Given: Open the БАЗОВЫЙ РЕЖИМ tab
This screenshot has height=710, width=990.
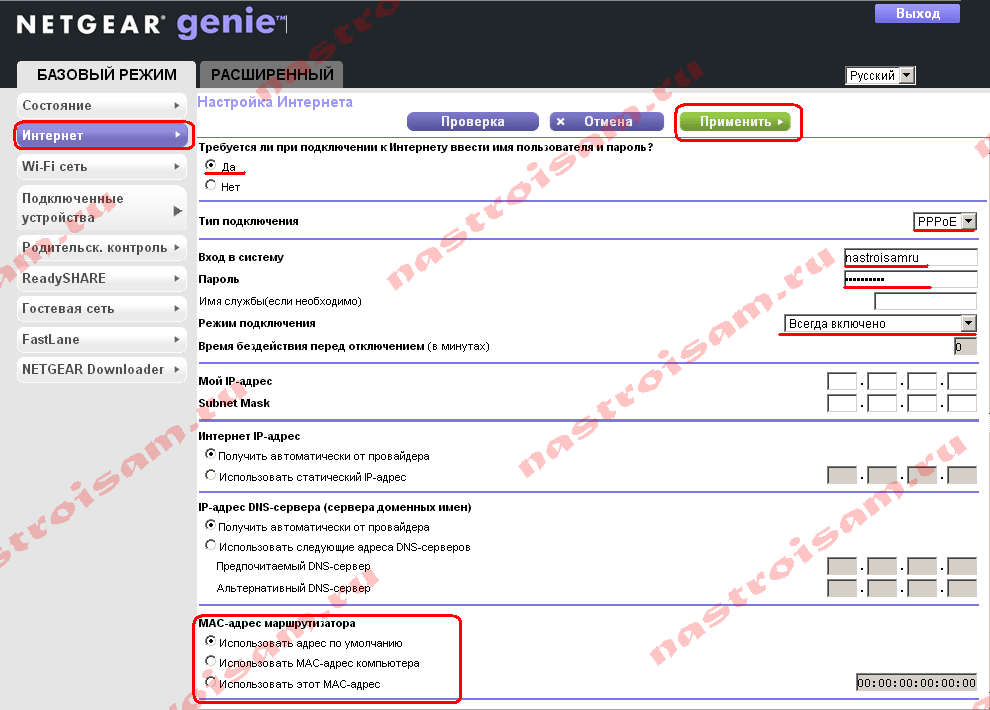Looking at the screenshot, I should tap(107, 75).
